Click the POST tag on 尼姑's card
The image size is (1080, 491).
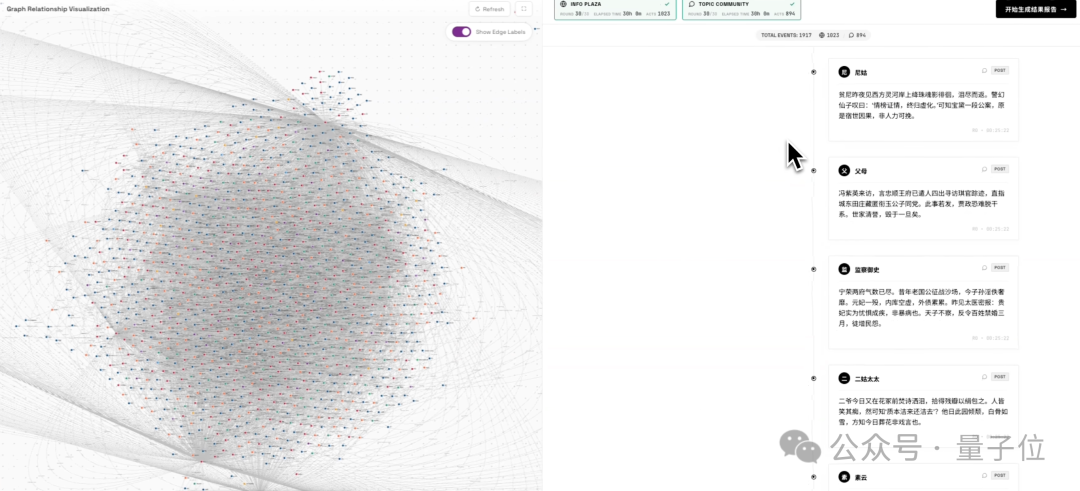pyautogui.click(x=1000, y=70)
